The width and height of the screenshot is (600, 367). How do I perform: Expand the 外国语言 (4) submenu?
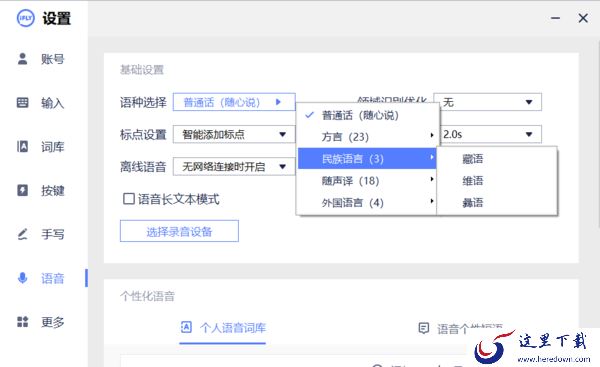367,202
